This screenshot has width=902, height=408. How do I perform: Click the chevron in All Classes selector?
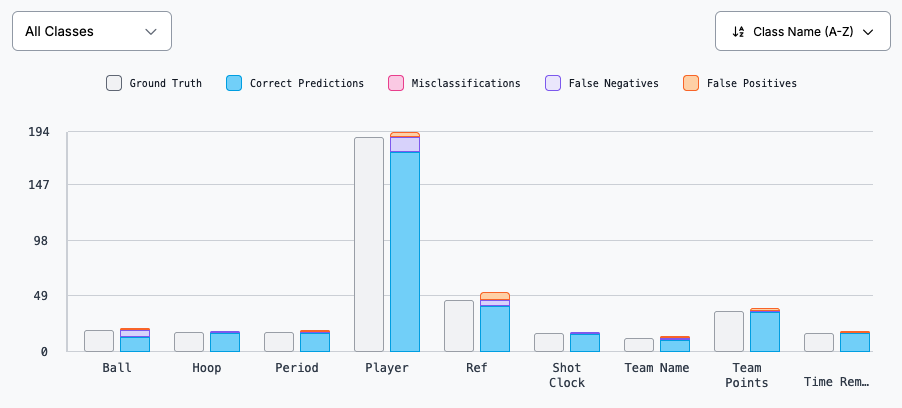(x=151, y=31)
